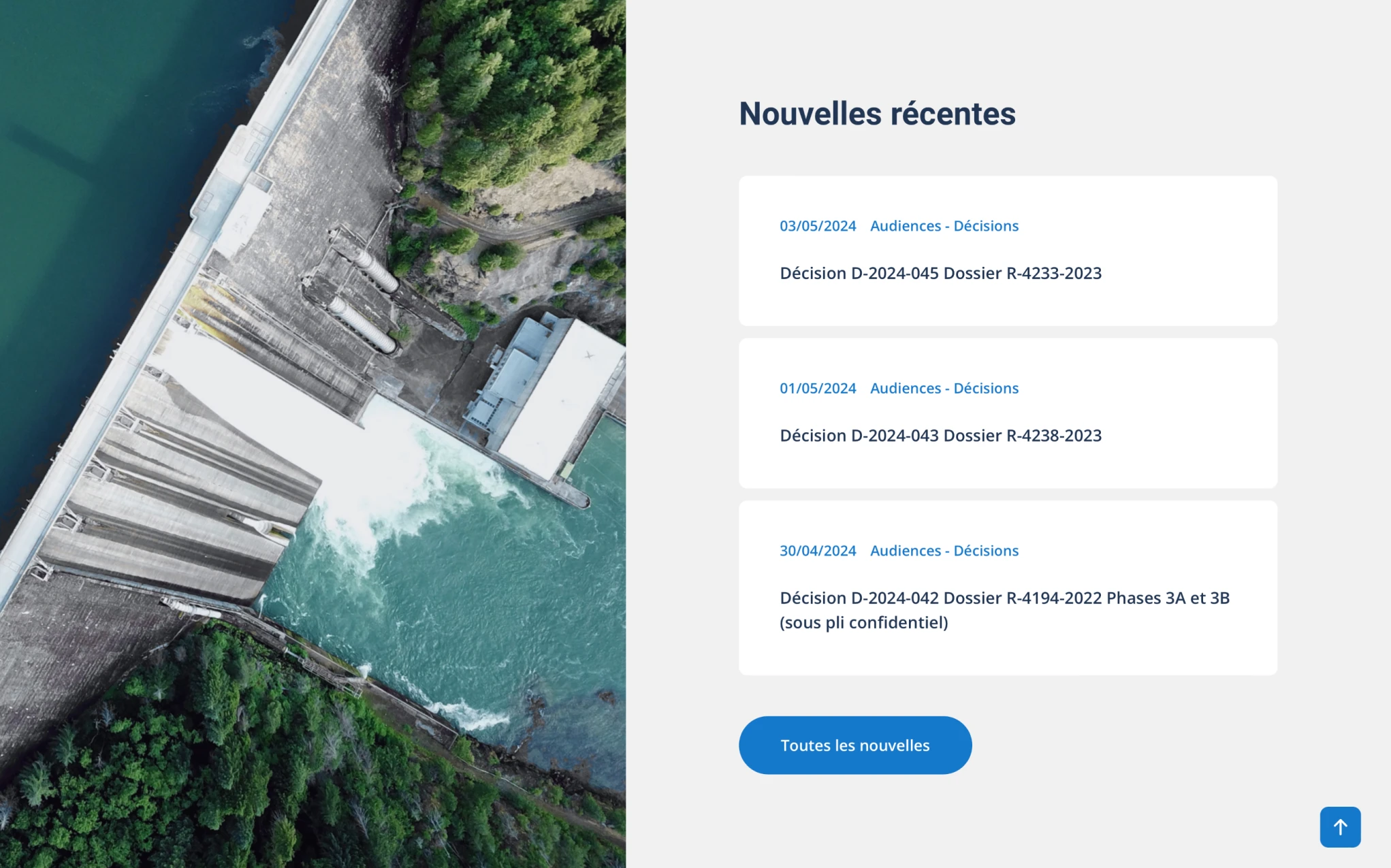Click the 01/05/2024 date label

click(817, 388)
